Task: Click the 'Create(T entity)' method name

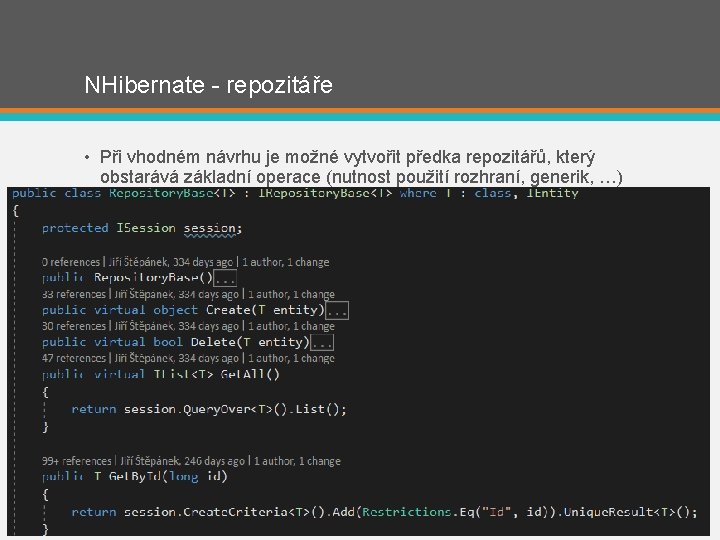Action: 265,310
